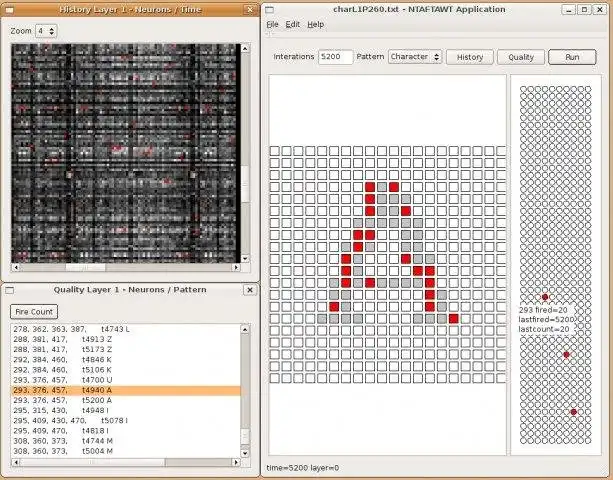Click History image vertical scrollbar up arrow

(245, 48)
